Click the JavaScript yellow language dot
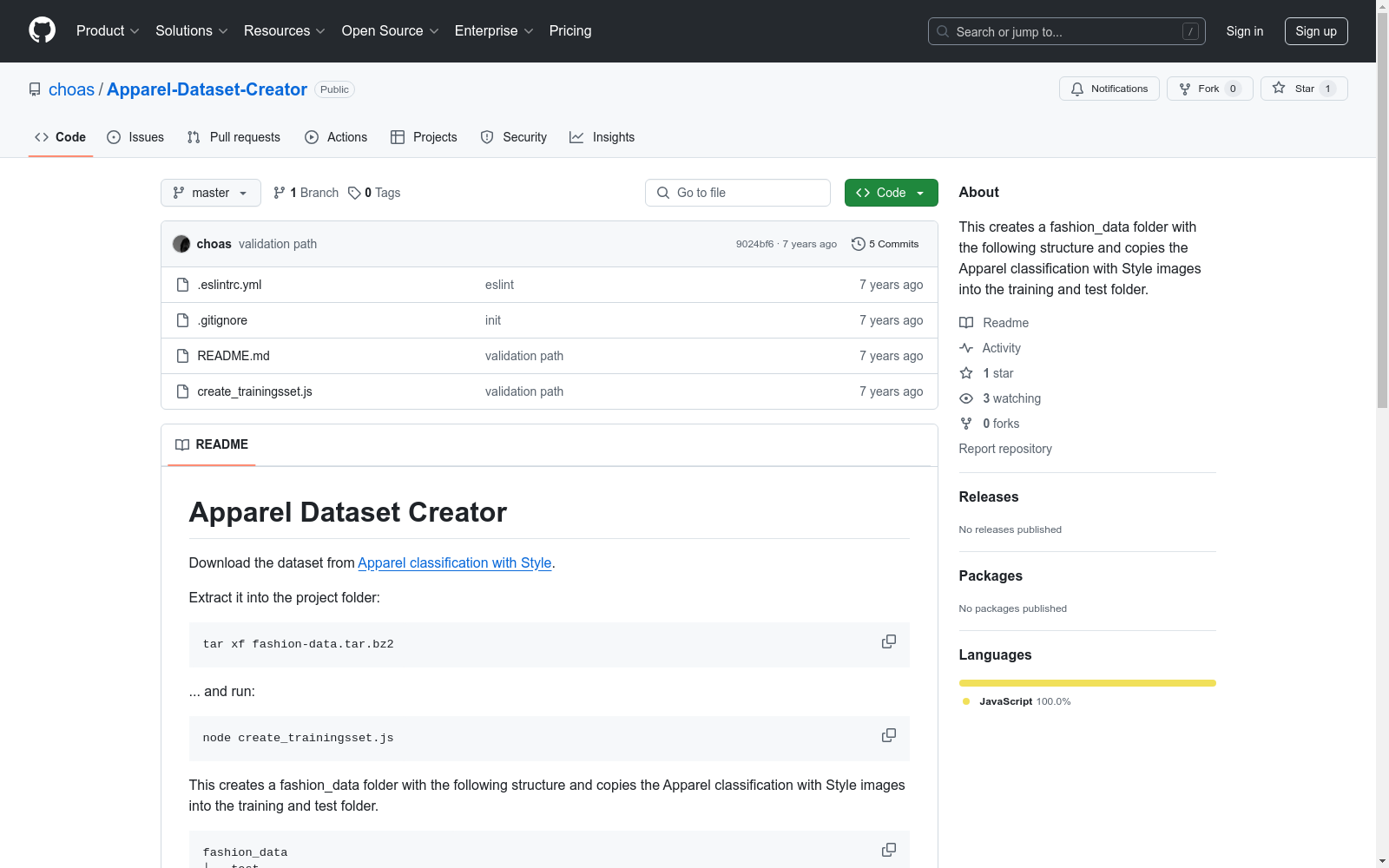 (x=966, y=701)
